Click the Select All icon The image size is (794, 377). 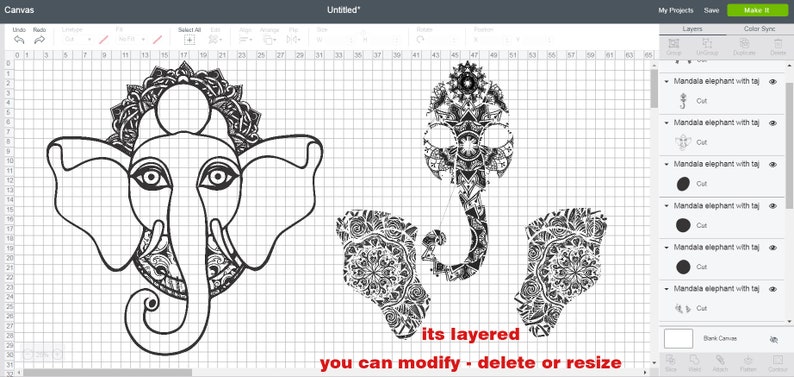point(189,39)
